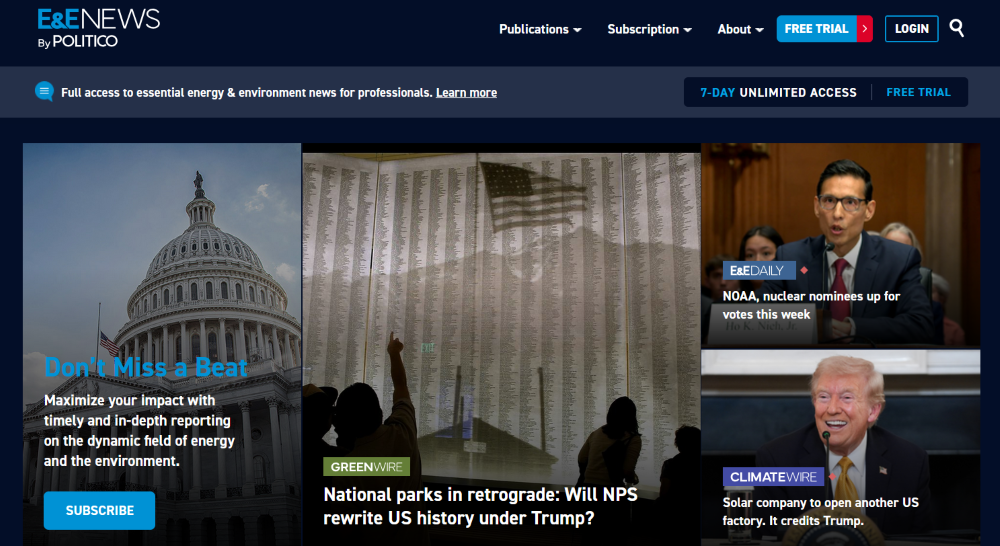Image resolution: width=1000 pixels, height=546 pixels.
Task: Click the red arrow on Free Trial button
Action: tap(864, 29)
